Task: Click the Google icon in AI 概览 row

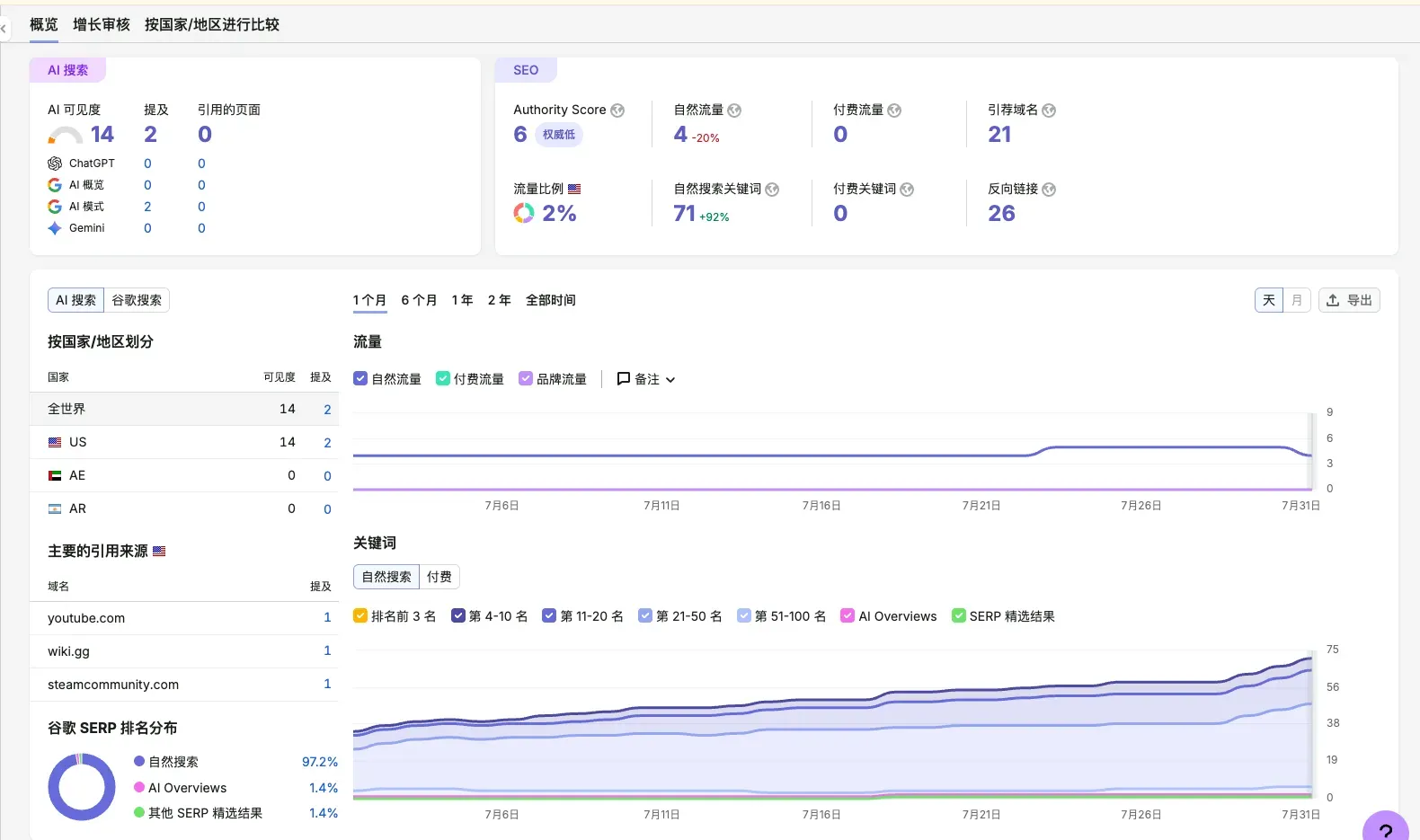Action: [55, 185]
